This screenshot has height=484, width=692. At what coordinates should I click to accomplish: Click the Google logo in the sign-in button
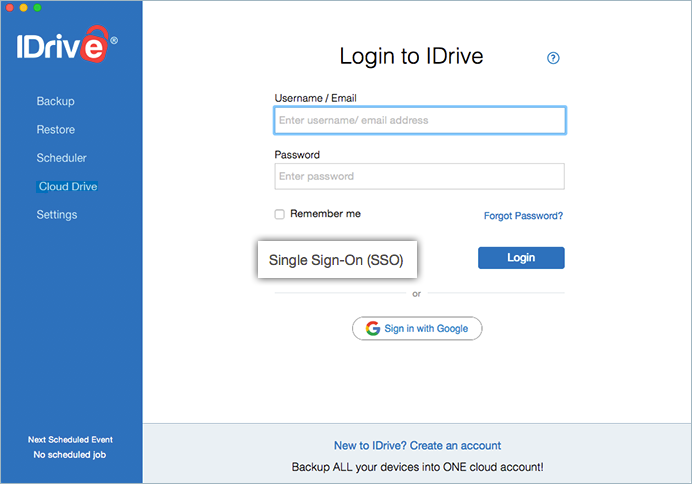click(373, 328)
